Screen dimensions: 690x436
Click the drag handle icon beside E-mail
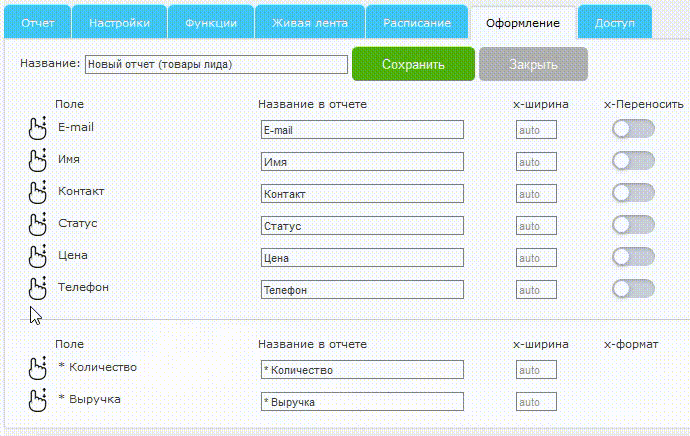(x=38, y=129)
